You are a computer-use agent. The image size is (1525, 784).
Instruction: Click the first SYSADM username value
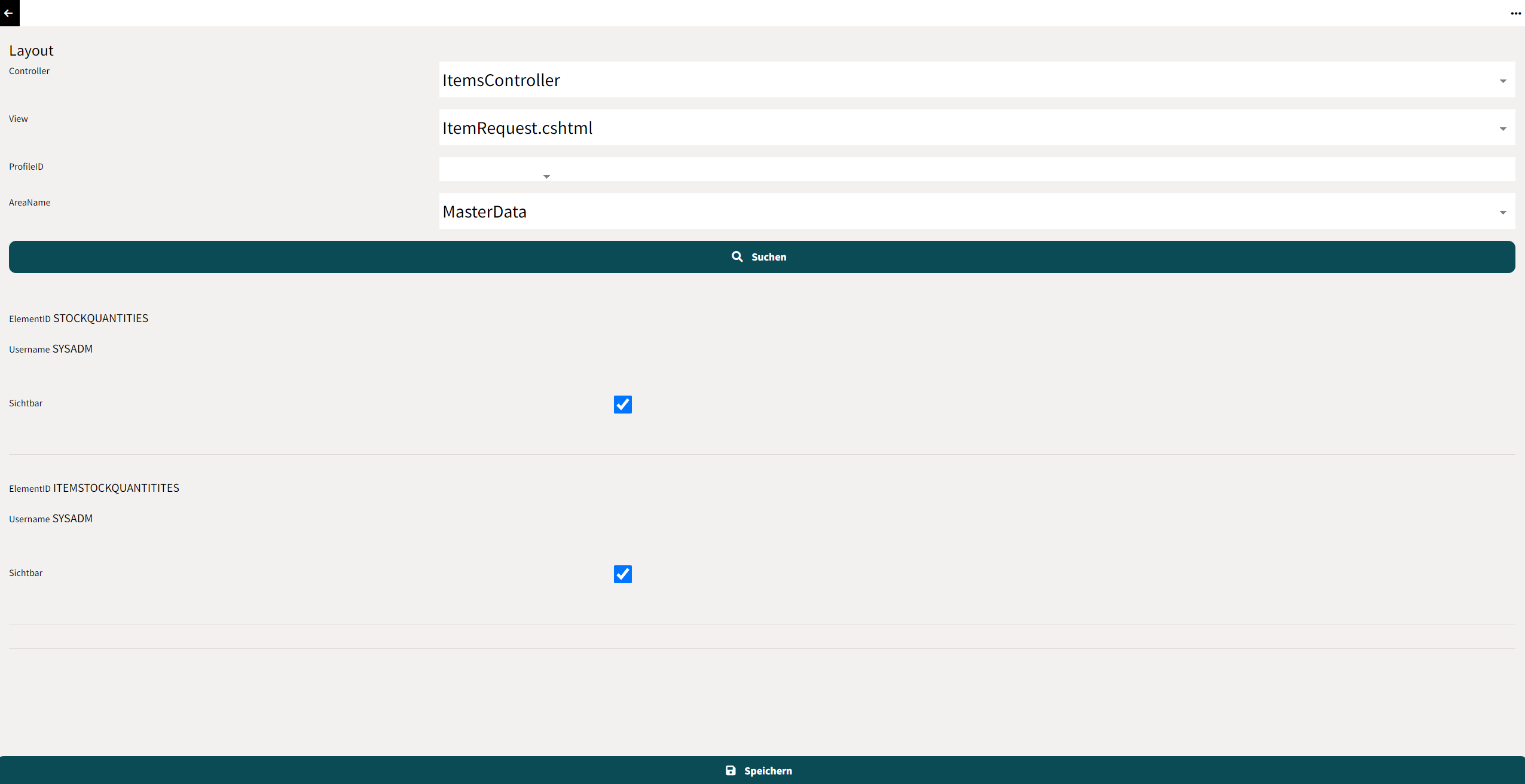[72, 348]
